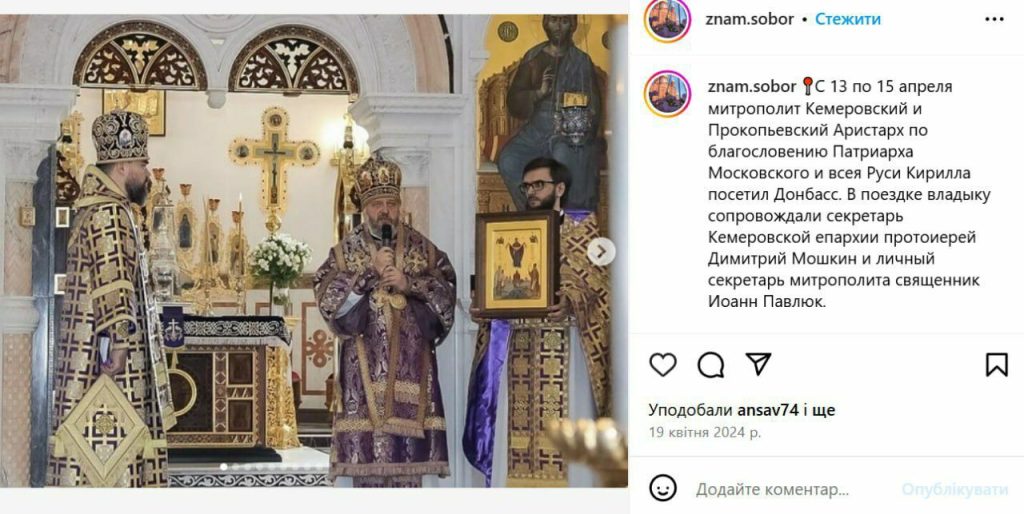Click the Стежити follow link
The height and width of the screenshot is (514, 1024).
click(848, 19)
